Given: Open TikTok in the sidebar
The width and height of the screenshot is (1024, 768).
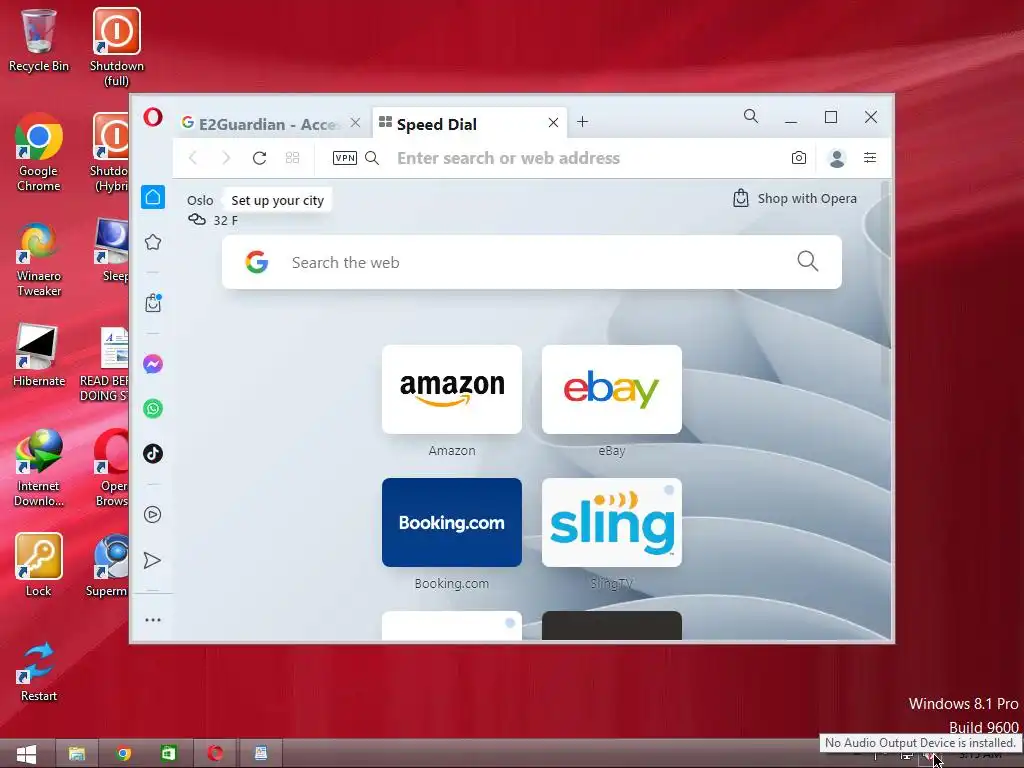Looking at the screenshot, I should [153, 453].
